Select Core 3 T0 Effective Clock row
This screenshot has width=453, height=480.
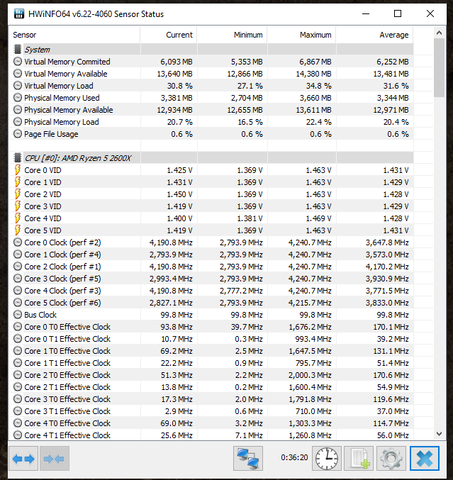pyautogui.click(x=211, y=399)
